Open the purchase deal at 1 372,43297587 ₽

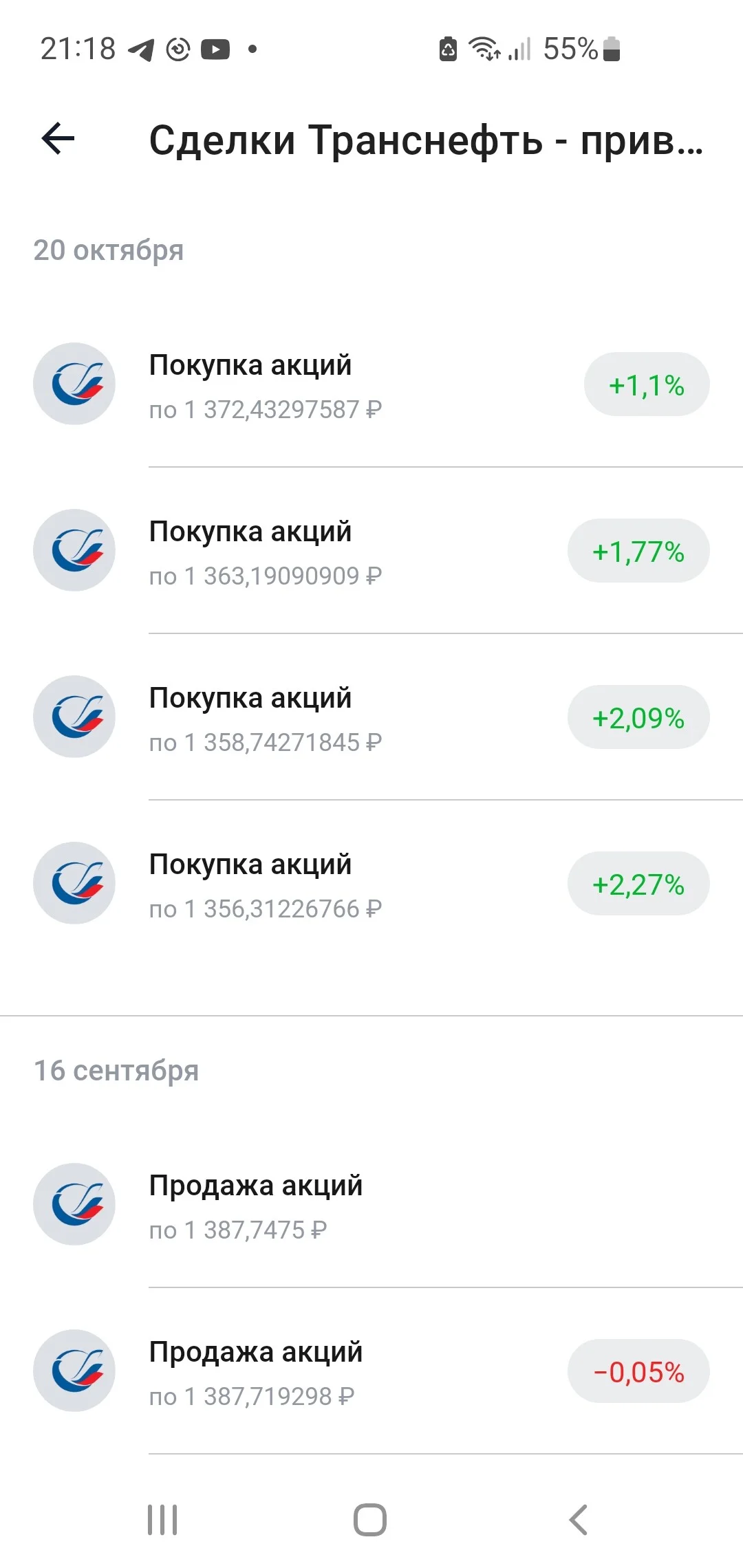coord(371,384)
